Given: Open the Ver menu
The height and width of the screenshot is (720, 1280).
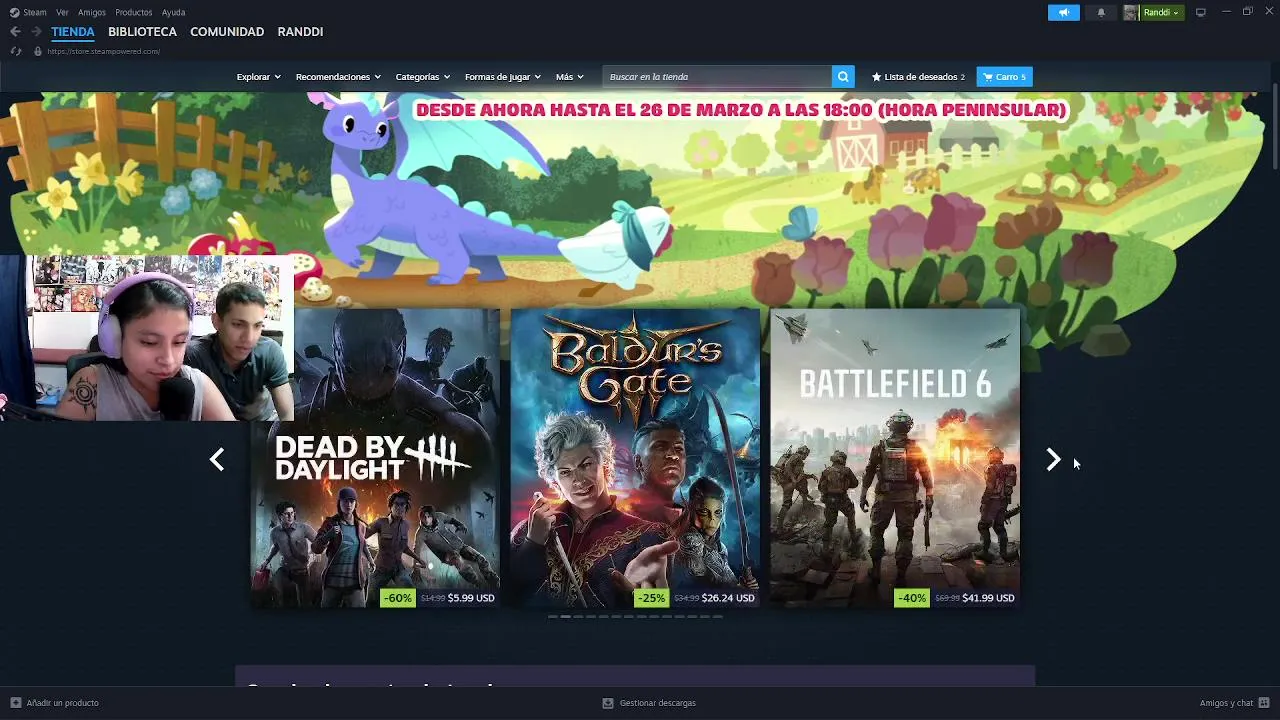Looking at the screenshot, I should [62, 12].
